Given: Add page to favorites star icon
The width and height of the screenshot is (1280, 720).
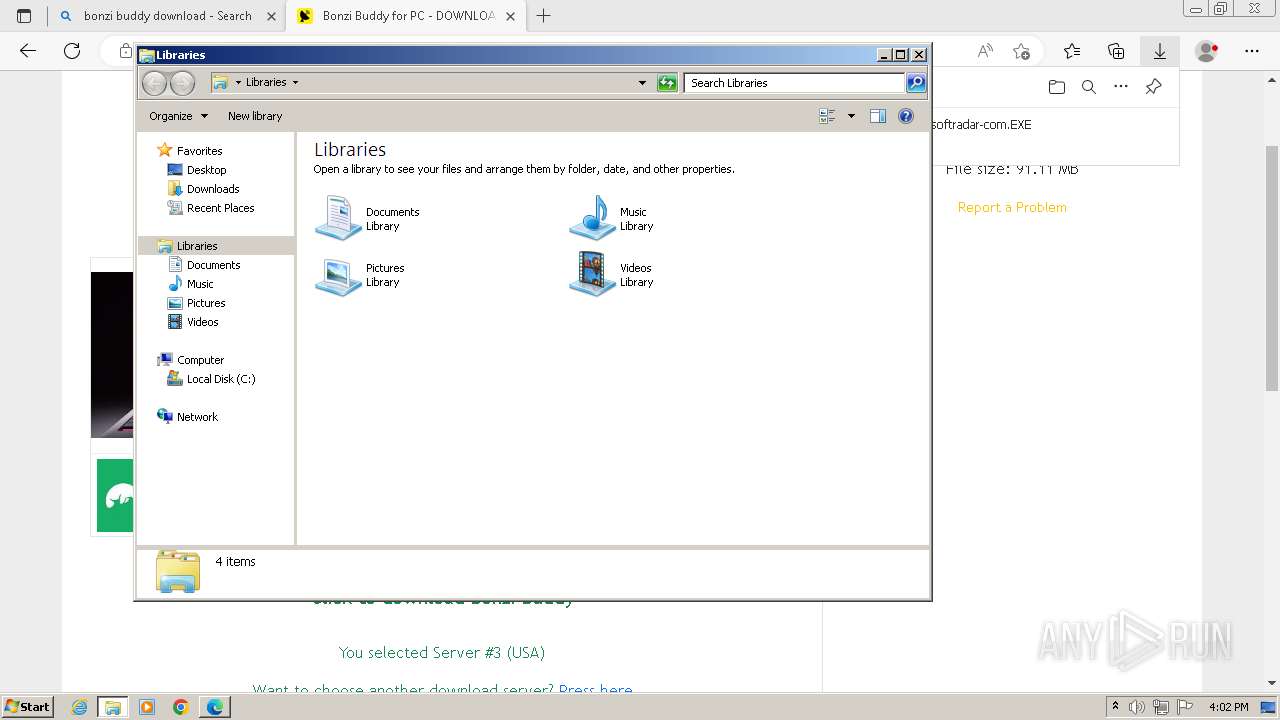Looking at the screenshot, I should coord(1021,51).
